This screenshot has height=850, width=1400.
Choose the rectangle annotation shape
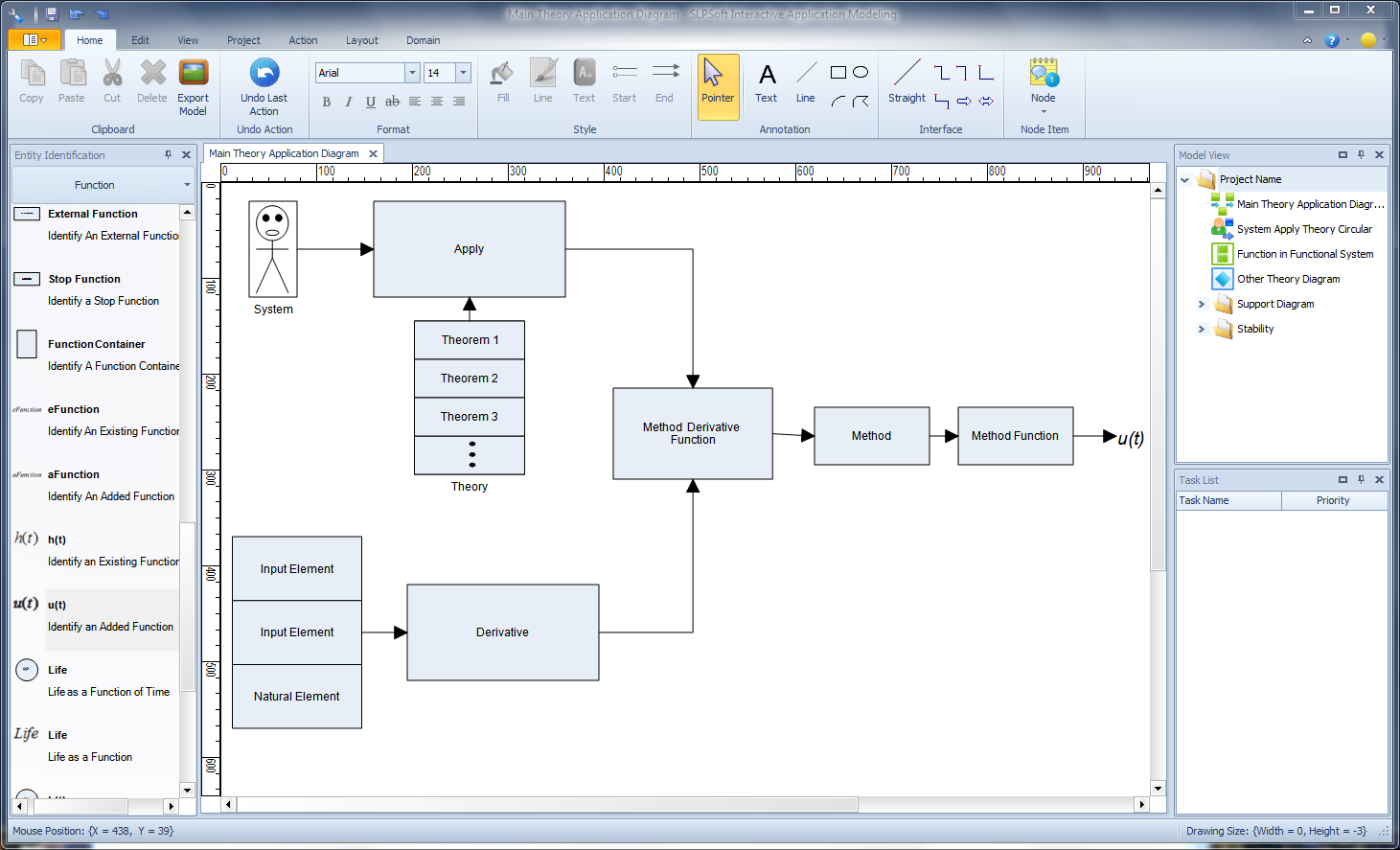coord(838,73)
